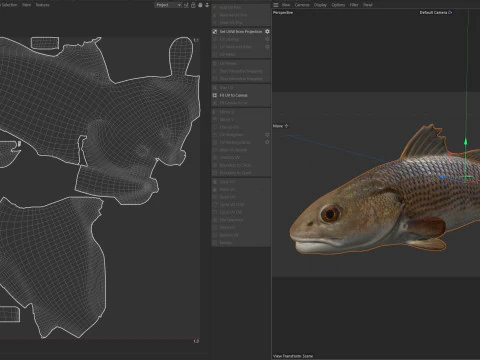
Task: Click the green Y-axis arrow handle
Action: click(466, 141)
